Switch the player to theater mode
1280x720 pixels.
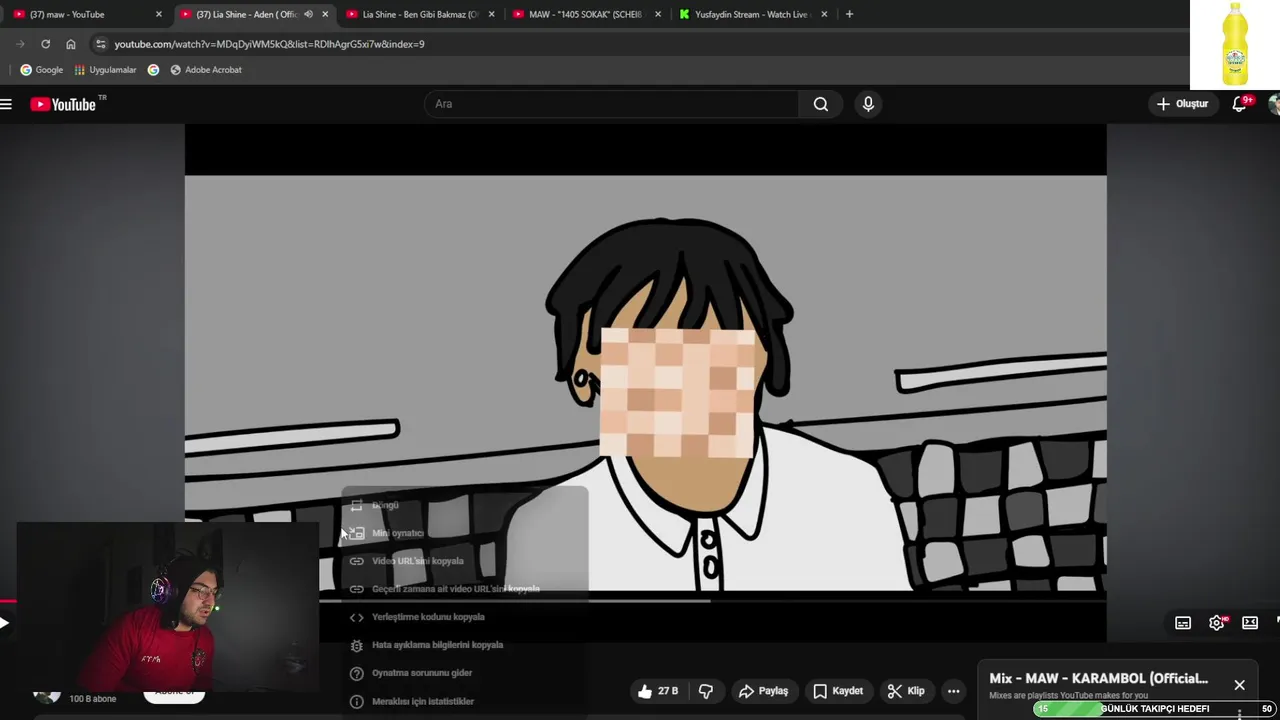tap(1250, 623)
